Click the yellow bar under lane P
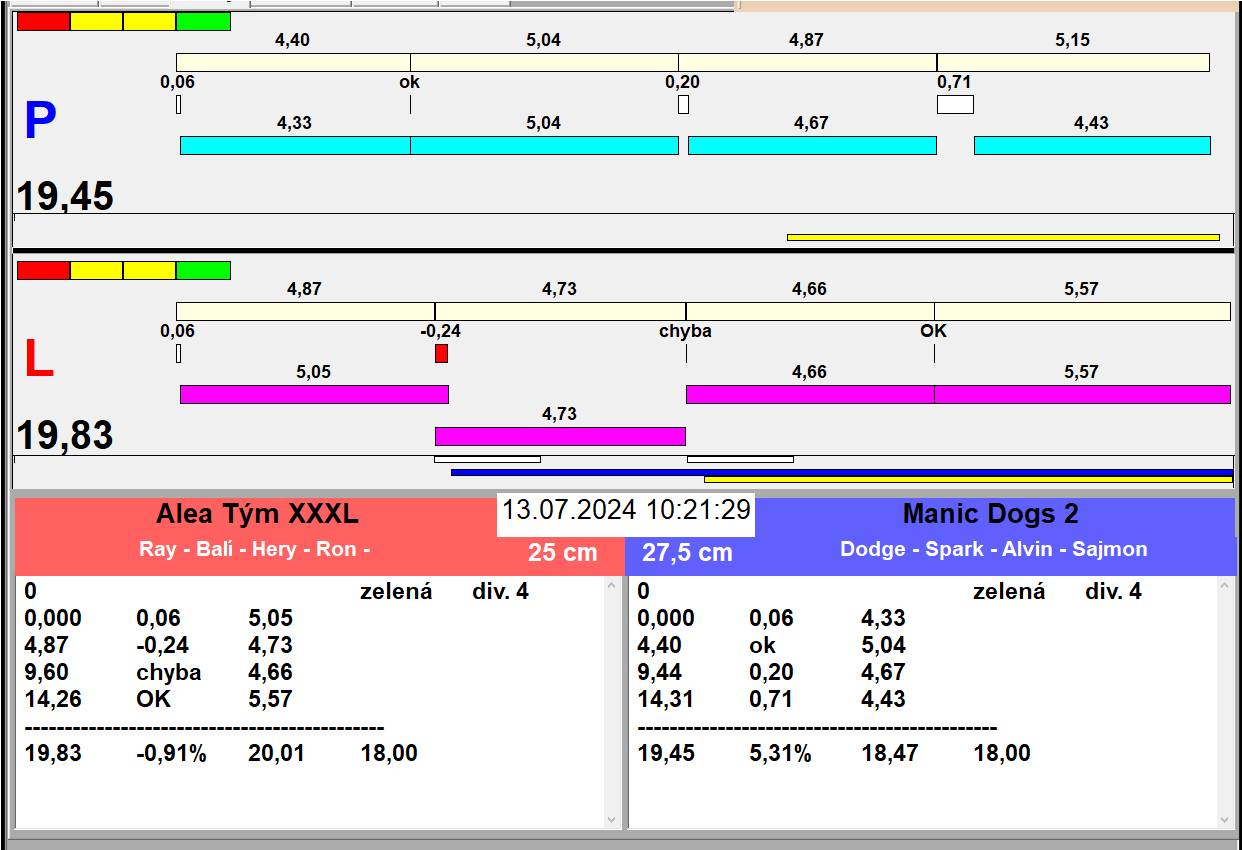Image resolution: width=1242 pixels, height=850 pixels. tap(1003, 237)
